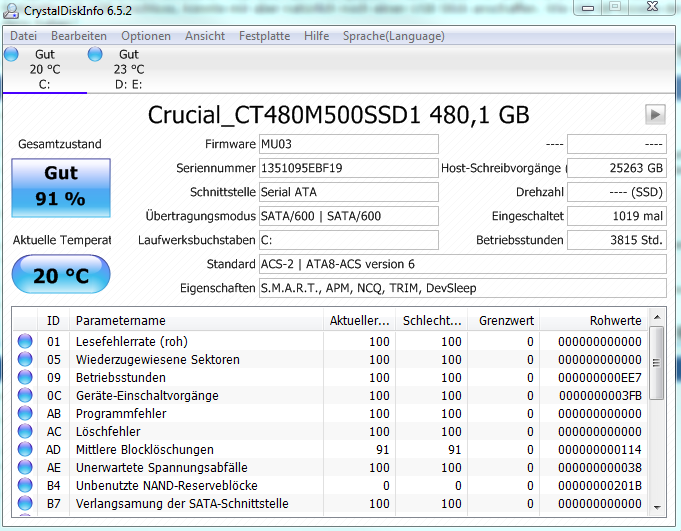Click the ID column header
The image size is (681, 531).
tap(53, 320)
